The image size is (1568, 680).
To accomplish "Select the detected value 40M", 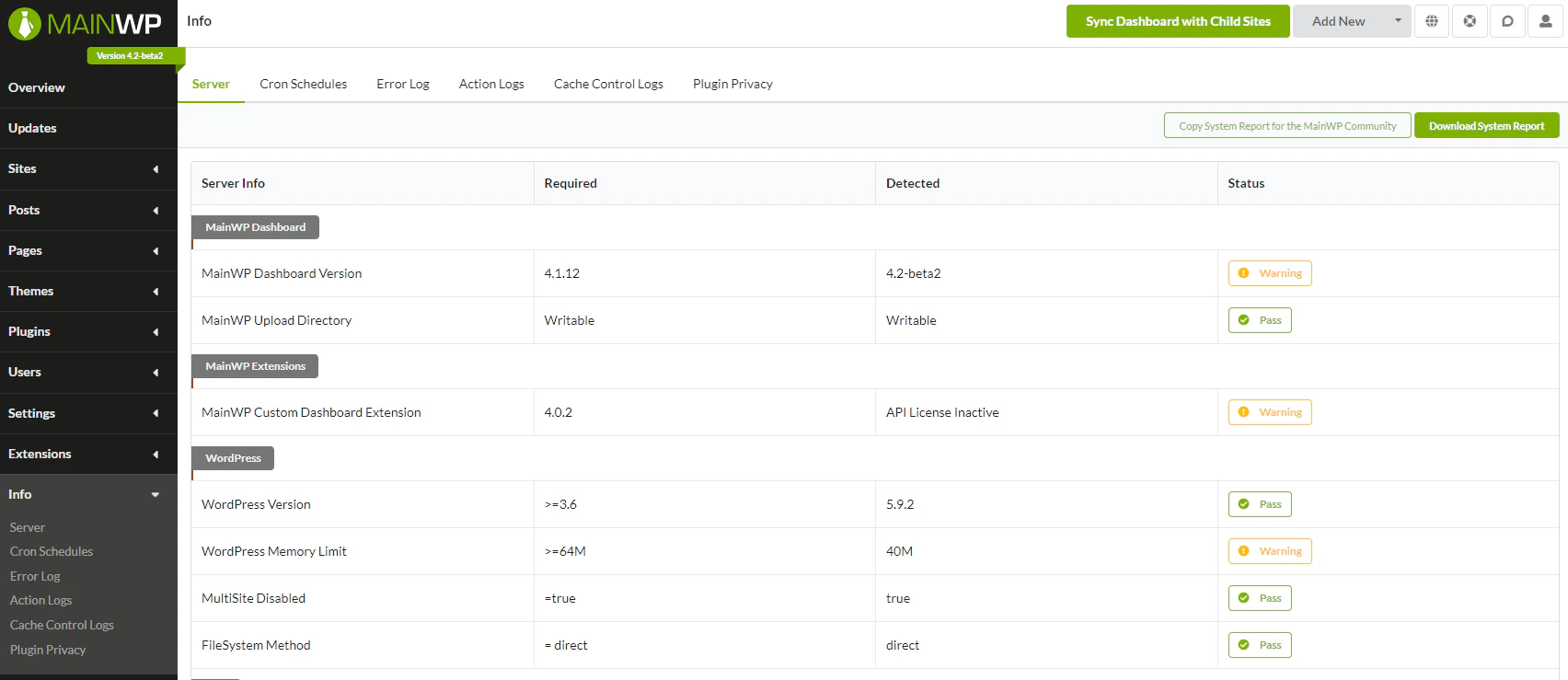I will [899, 551].
